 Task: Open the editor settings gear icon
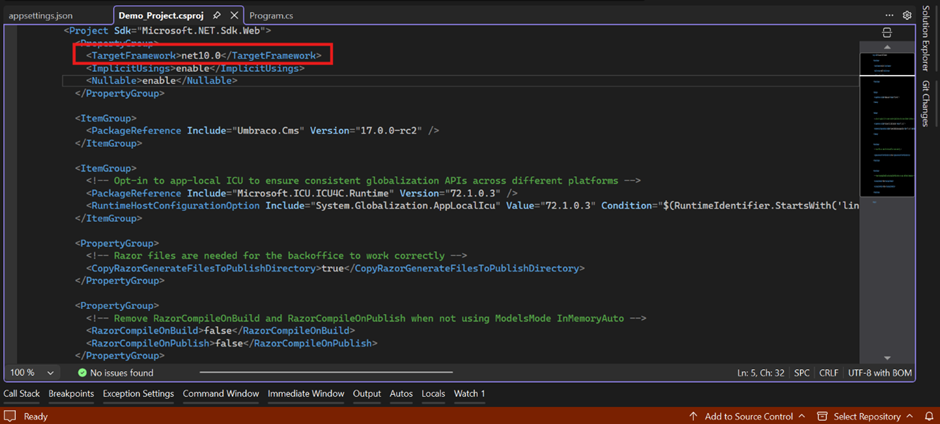tap(907, 16)
